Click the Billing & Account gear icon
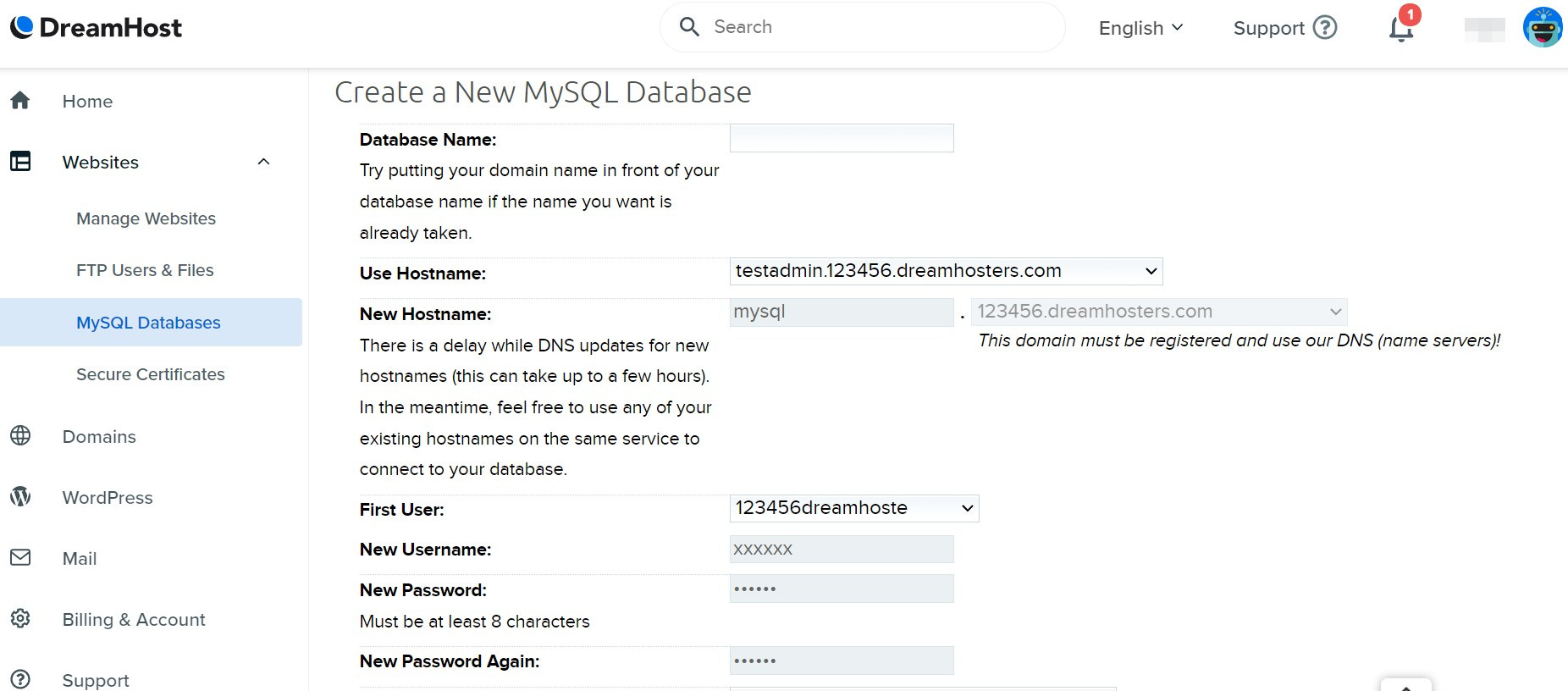 (x=20, y=619)
